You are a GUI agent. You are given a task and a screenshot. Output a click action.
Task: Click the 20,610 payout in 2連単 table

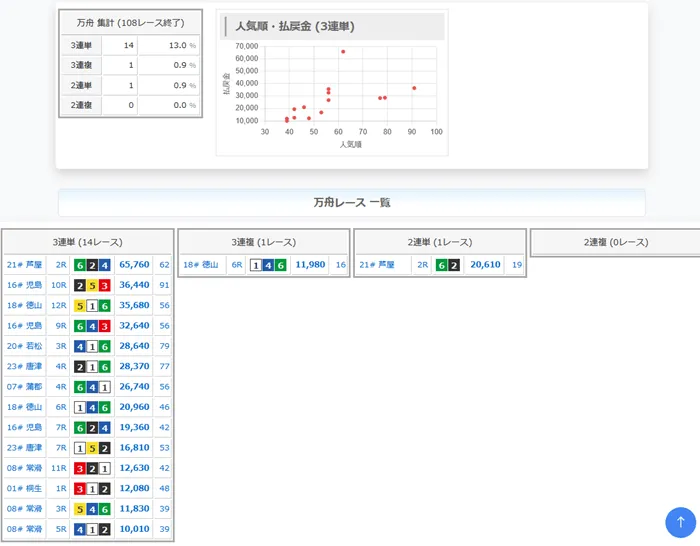pyautogui.click(x=485, y=265)
